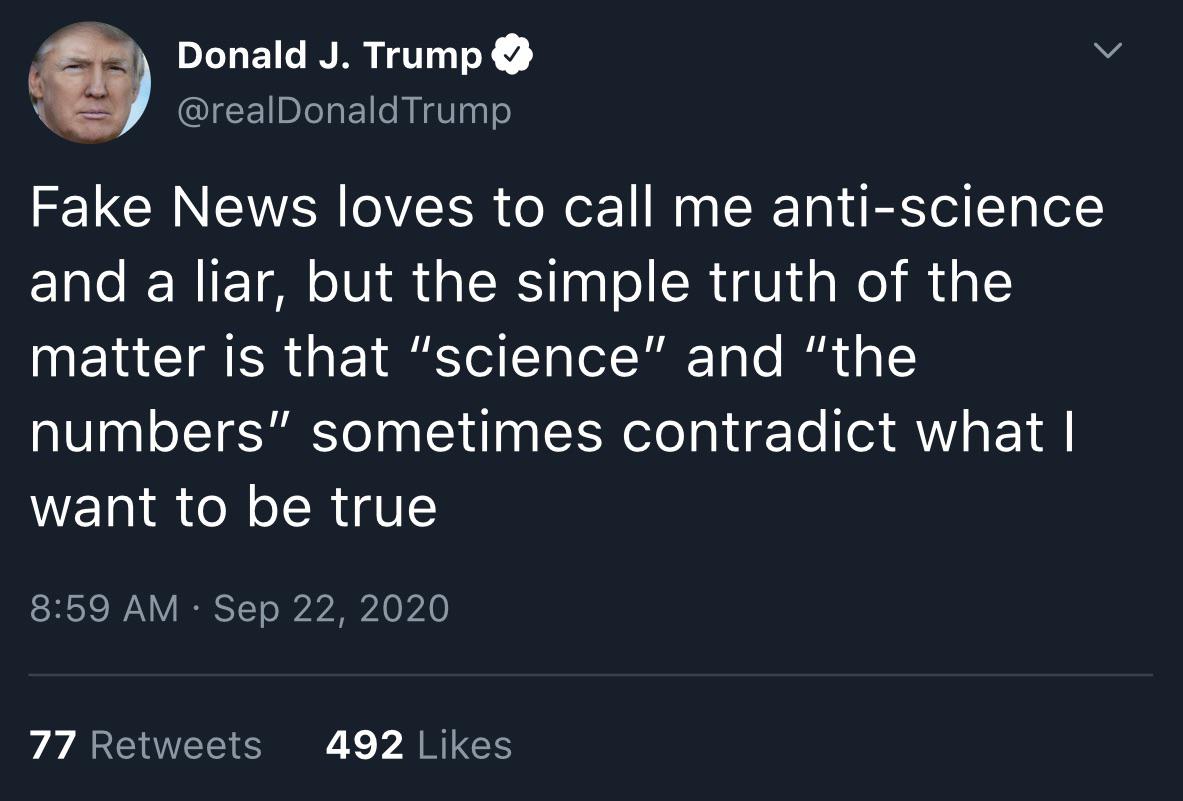Click the Sep 22, 2020 date

(x=331, y=608)
